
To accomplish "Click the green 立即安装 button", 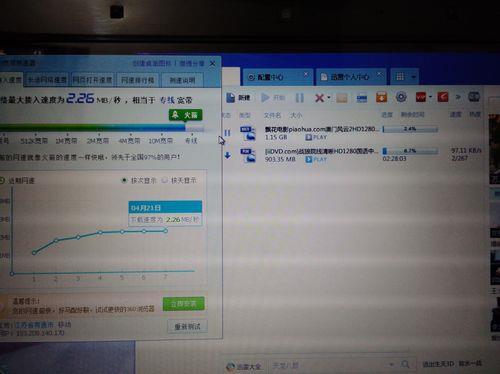I will pos(184,304).
